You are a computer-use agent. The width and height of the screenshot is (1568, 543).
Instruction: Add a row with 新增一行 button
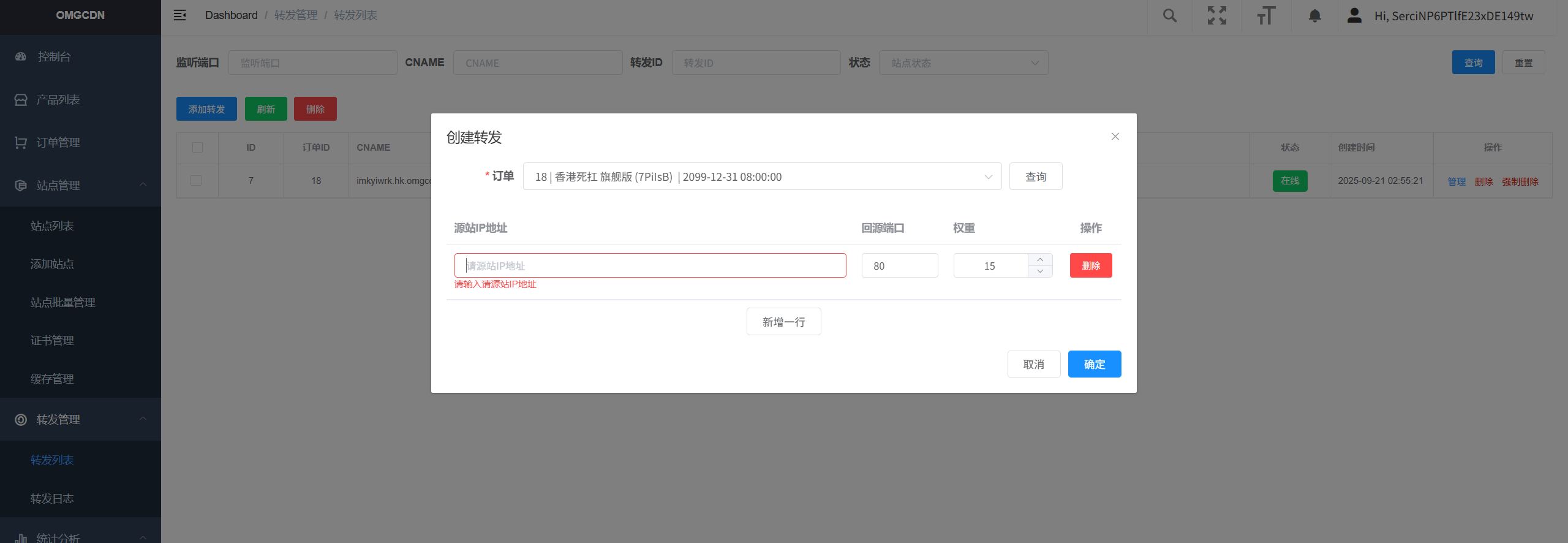pyautogui.click(x=783, y=322)
